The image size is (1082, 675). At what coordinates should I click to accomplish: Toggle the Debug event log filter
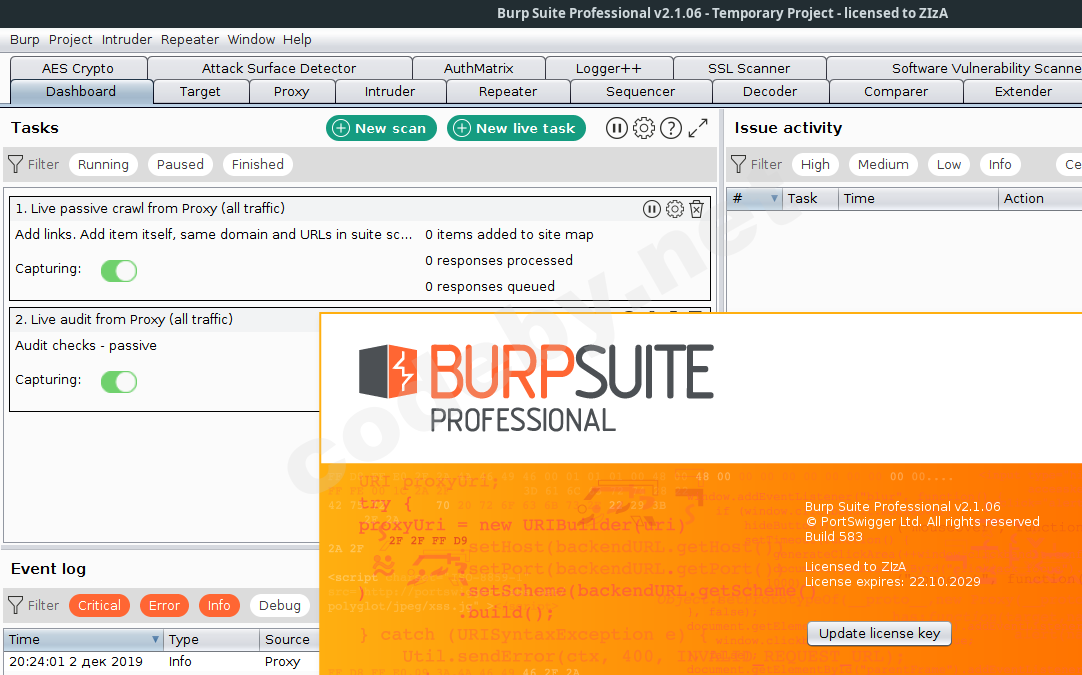[279, 605]
